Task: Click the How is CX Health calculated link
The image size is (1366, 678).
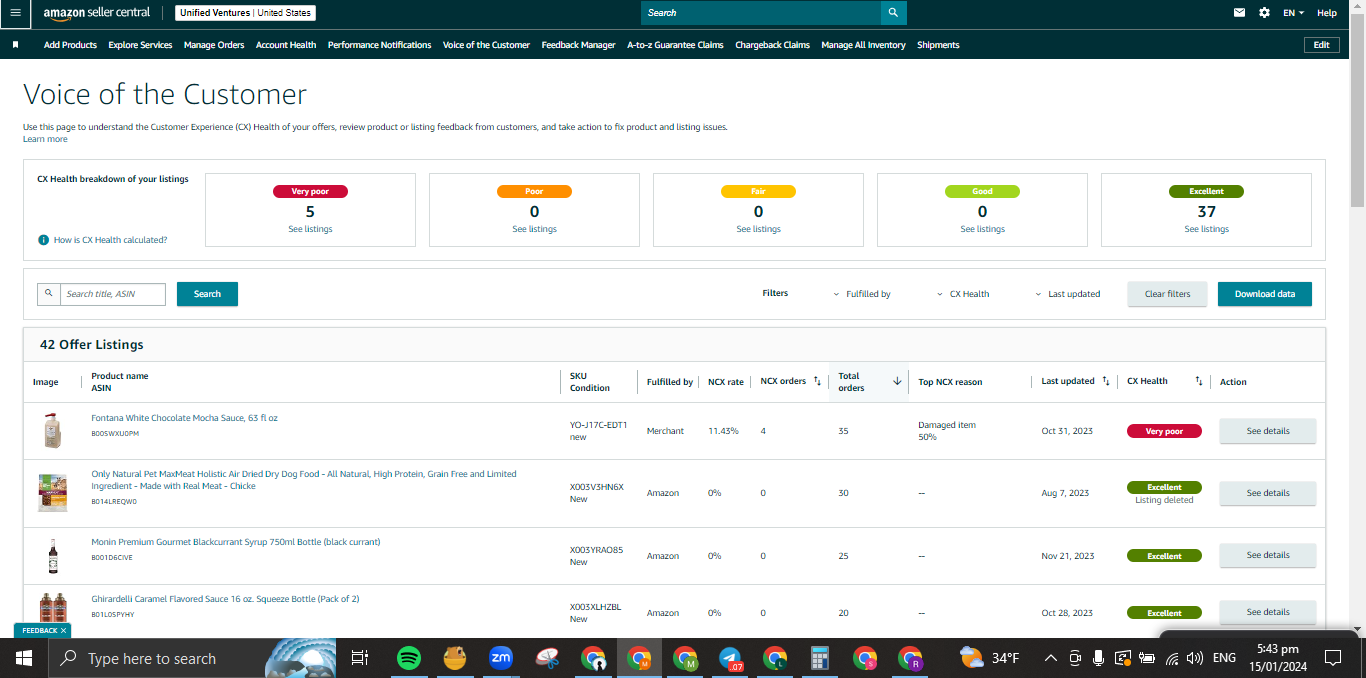Action: click(x=110, y=240)
